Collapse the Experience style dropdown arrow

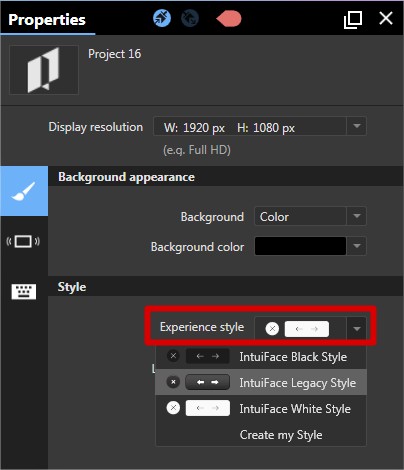click(357, 329)
